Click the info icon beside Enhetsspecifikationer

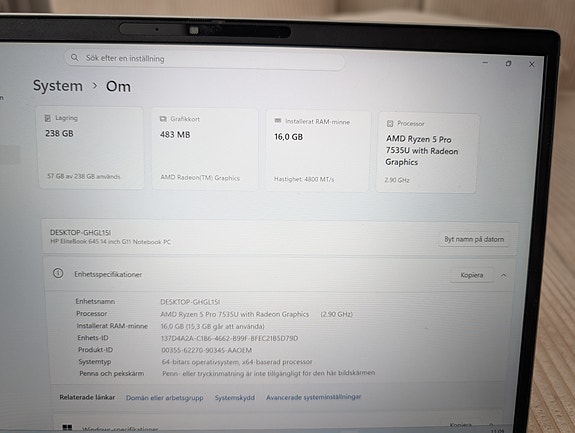click(58, 273)
